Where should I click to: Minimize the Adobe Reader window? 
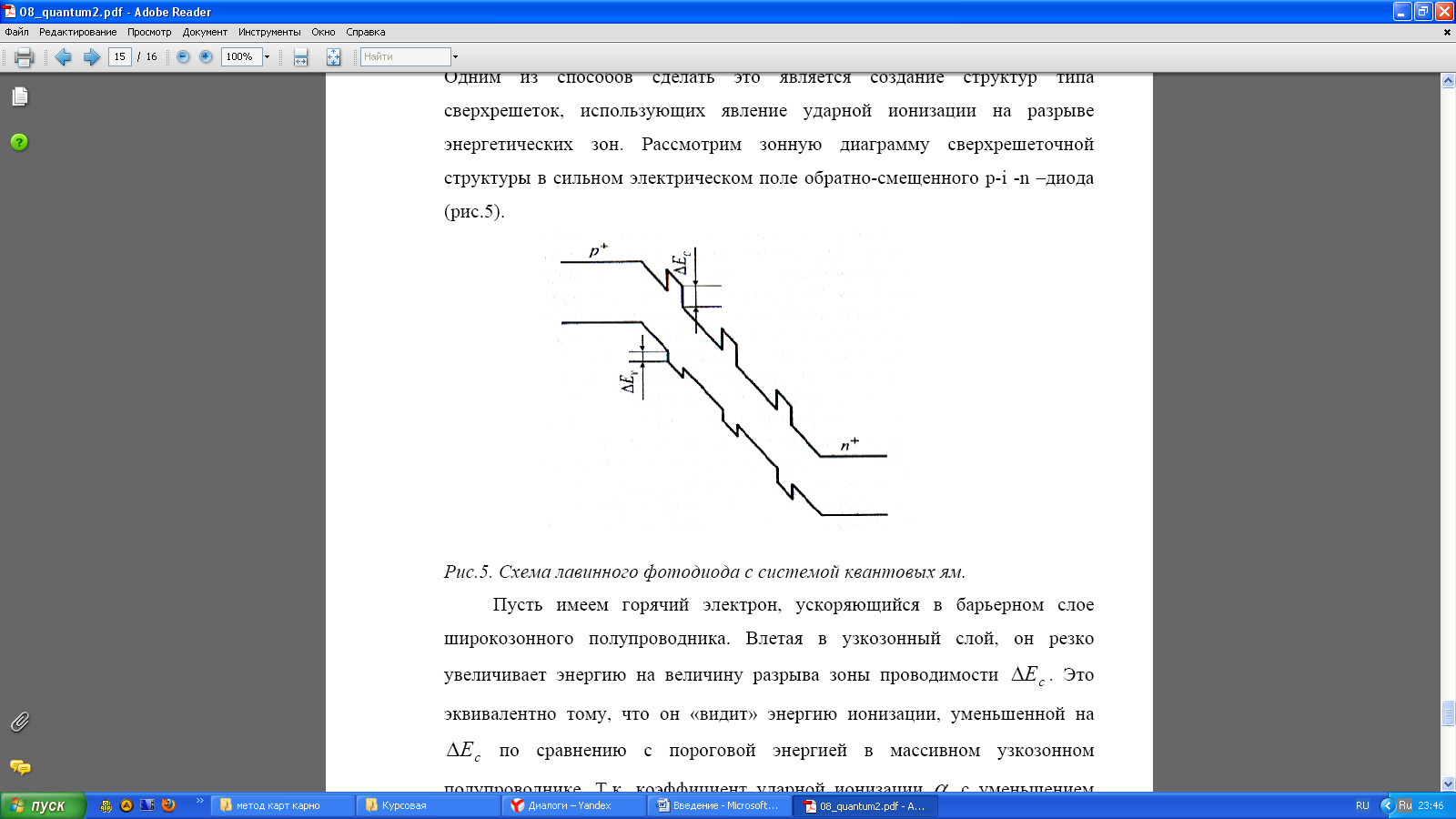point(1402,12)
